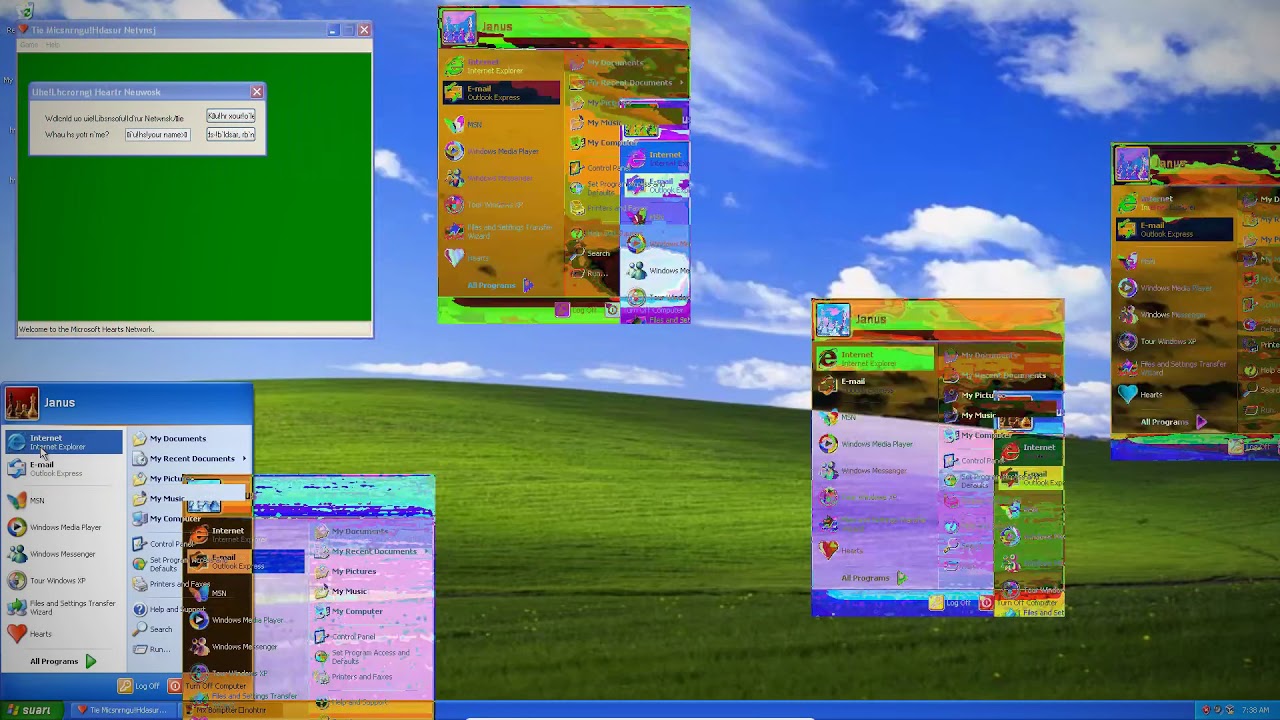Open the blue Hearts icon in the right-edge menu

(1127, 394)
